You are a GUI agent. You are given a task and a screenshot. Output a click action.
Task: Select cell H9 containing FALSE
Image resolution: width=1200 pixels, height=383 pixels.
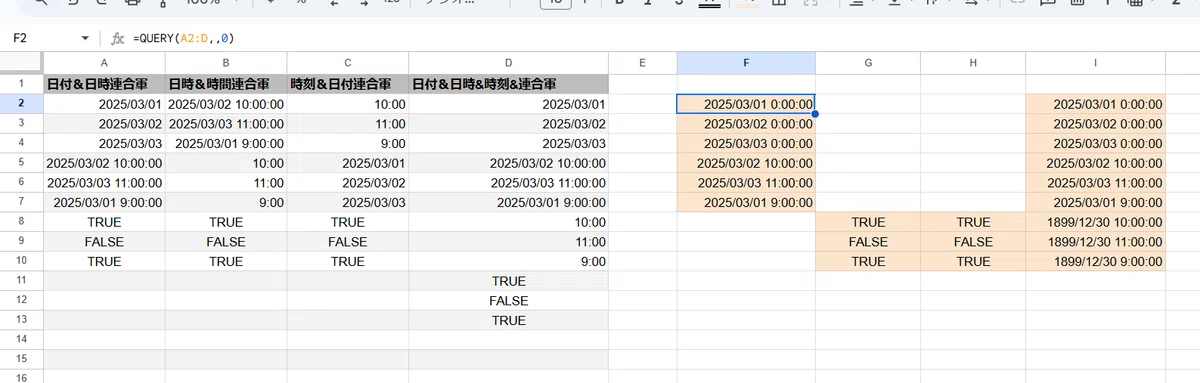pos(973,242)
